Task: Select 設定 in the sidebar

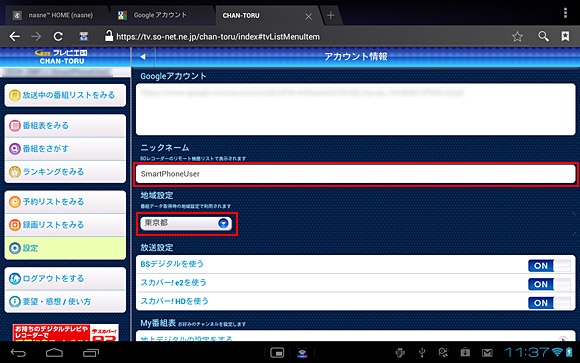Action: [65, 248]
